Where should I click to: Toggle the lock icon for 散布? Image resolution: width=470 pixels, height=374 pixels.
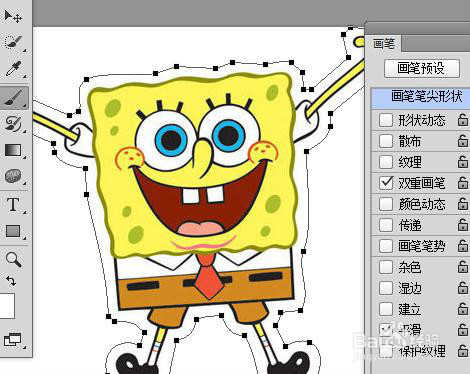click(x=463, y=140)
